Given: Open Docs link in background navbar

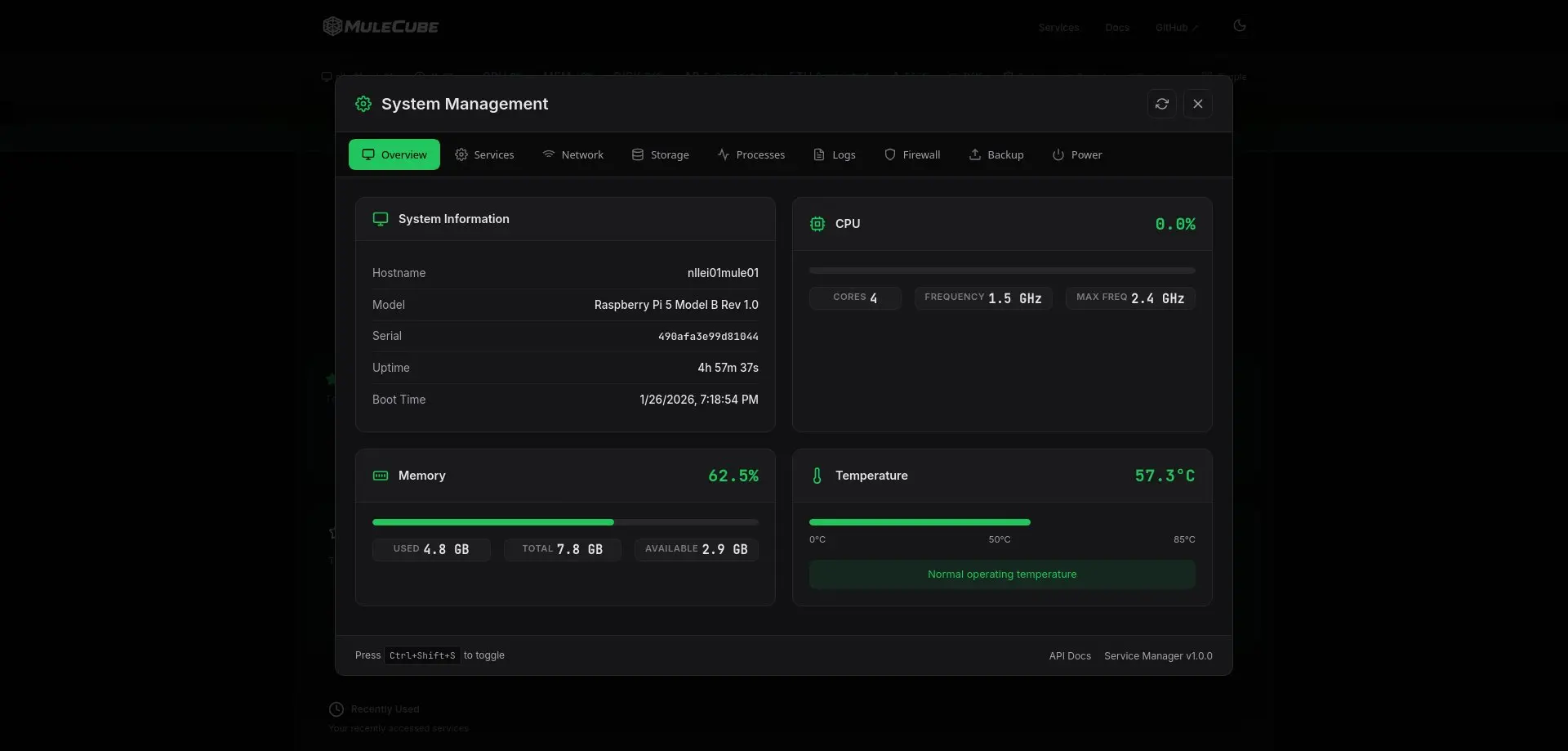Looking at the screenshot, I should pyautogui.click(x=1117, y=28).
